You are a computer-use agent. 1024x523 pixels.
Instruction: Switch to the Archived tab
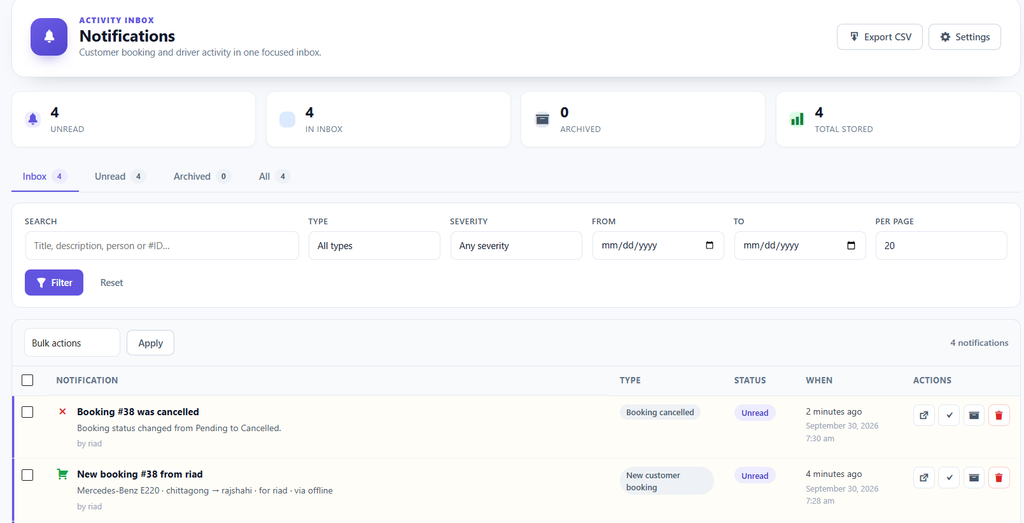[x=202, y=176]
